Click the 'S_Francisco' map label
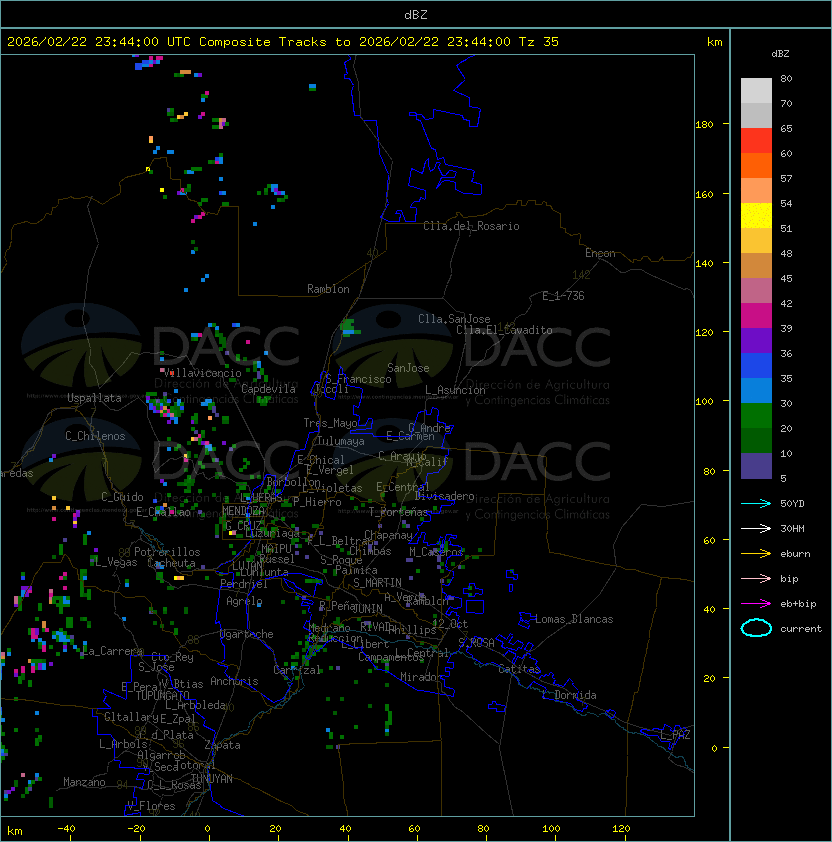Viewport: 832px width, 842px height. click(358, 379)
